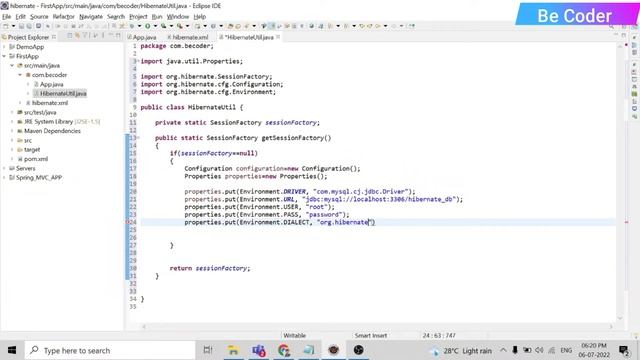The width and height of the screenshot is (640, 360).
Task: Open the Window menu
Action: (x=178, y=17)
